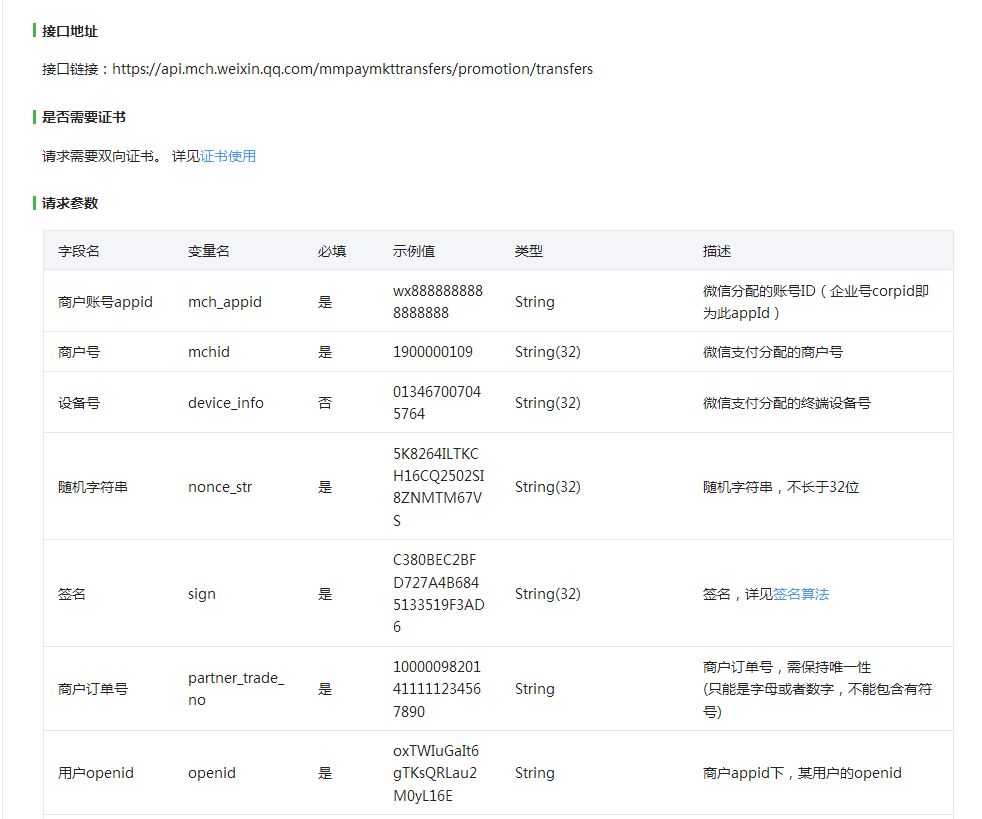Click the 字段名 column header

79,251
